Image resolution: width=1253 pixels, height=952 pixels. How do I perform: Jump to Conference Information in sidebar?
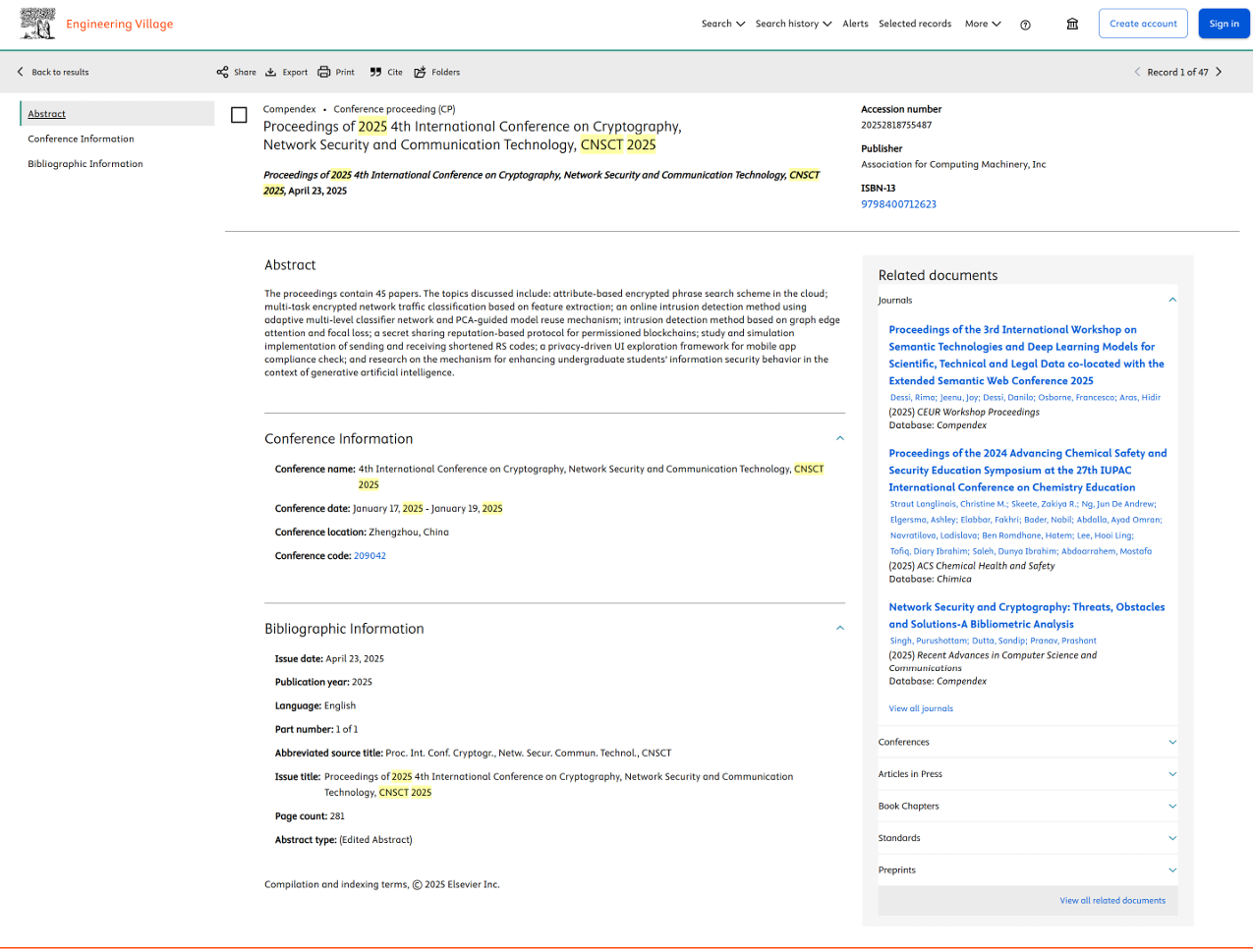click(x=81, y=139)
